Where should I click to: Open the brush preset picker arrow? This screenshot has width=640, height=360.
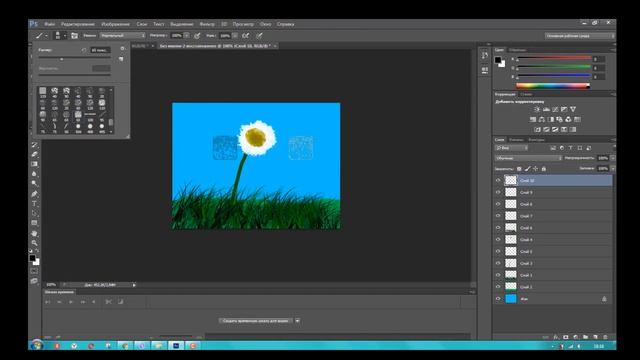(64, 36)
